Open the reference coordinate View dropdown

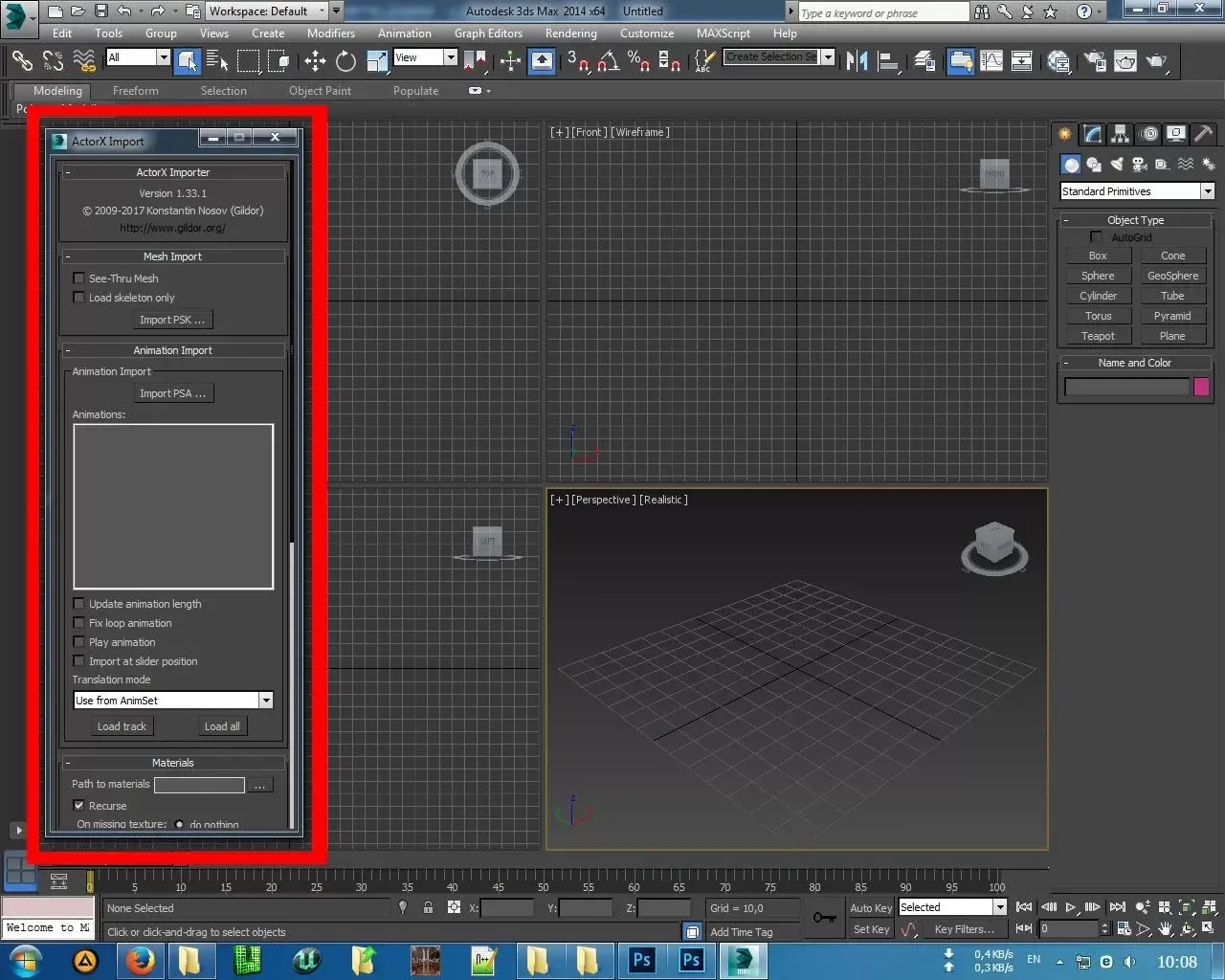click(425, 57)
